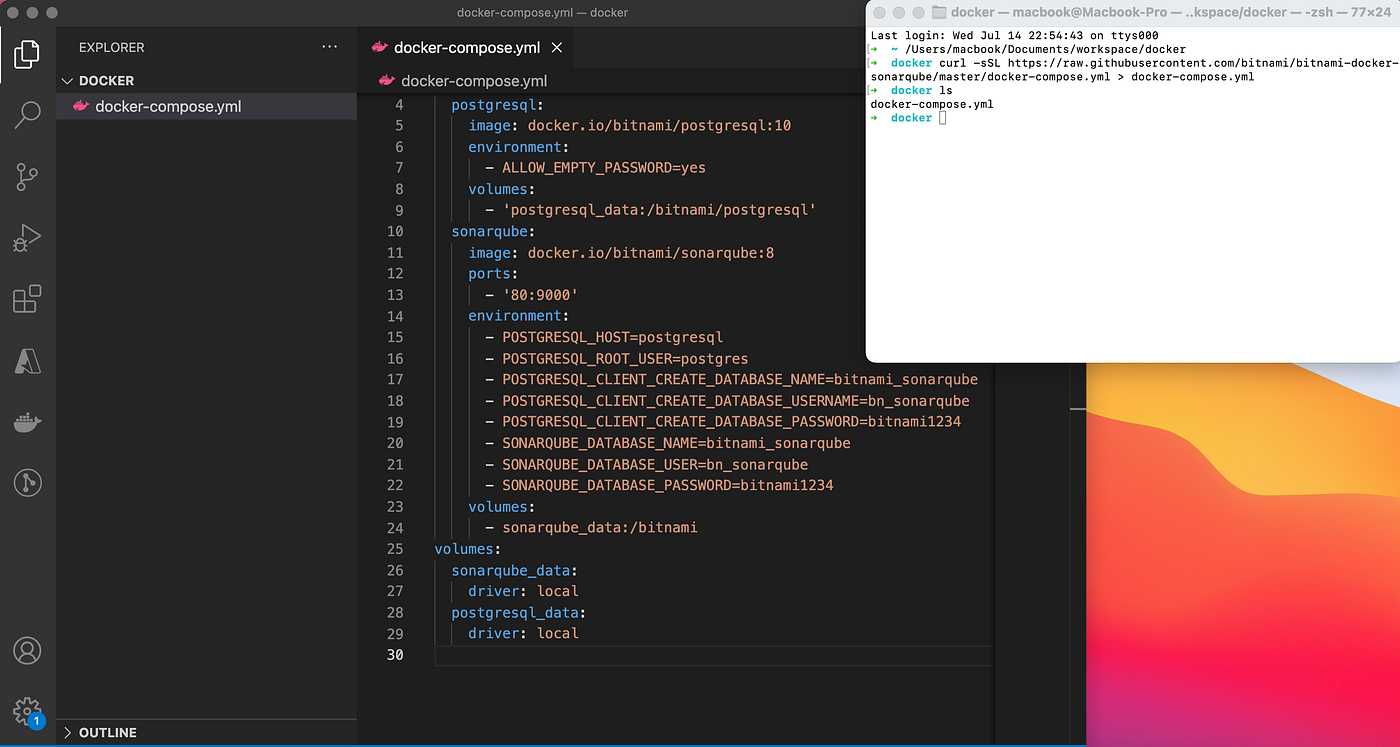Image resolution: width=1400 pixels, height=747 pixels.
Task: Open the Accounts menu icon
Action: coord(27,650)
